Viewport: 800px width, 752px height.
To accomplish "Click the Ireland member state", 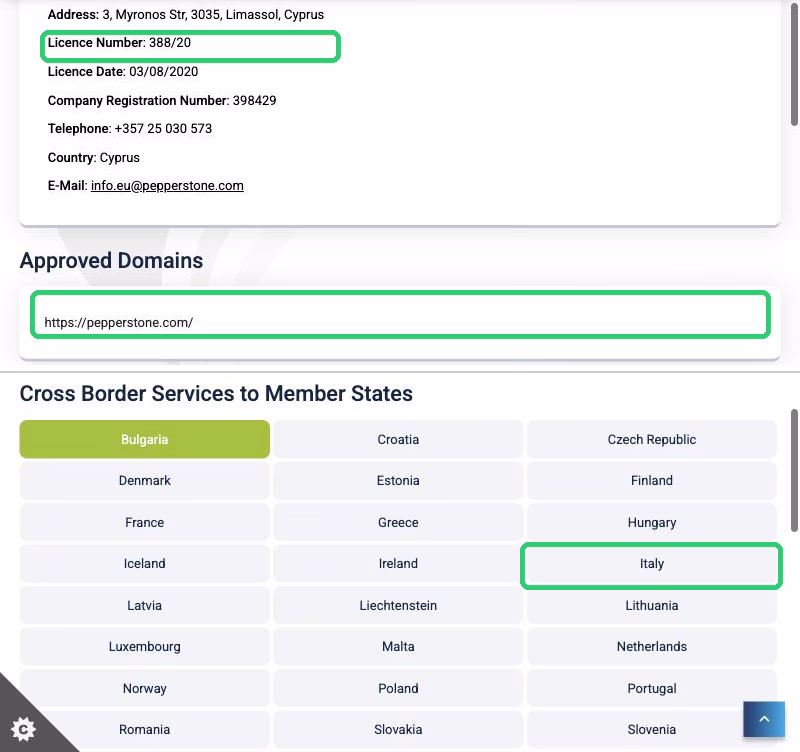I will [x=398, y=564].
